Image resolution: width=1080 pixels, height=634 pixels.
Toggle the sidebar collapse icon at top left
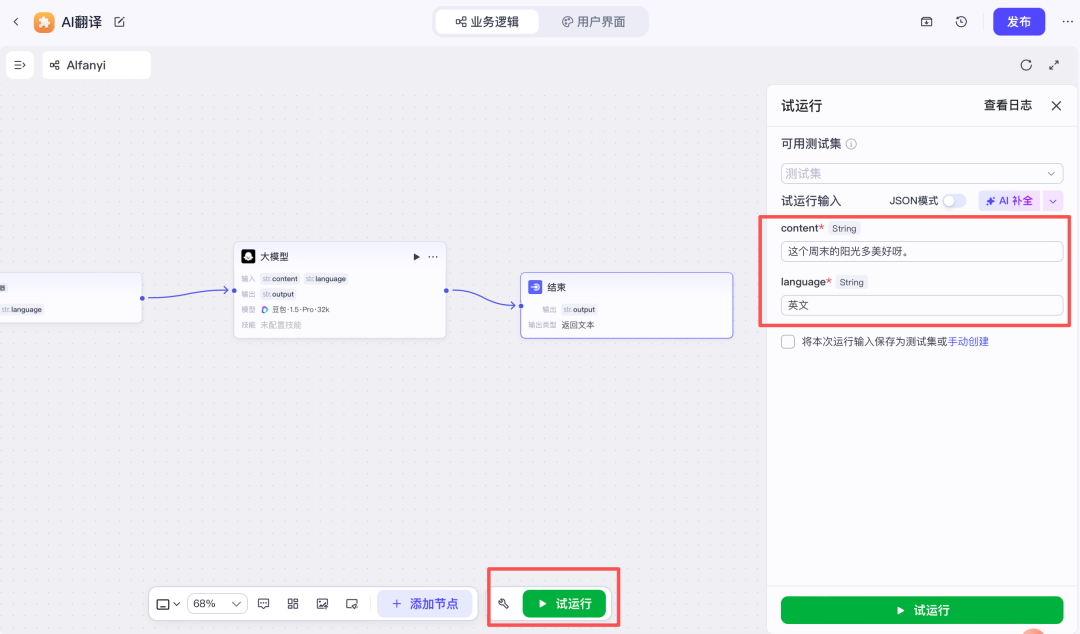tap(20, 65)
